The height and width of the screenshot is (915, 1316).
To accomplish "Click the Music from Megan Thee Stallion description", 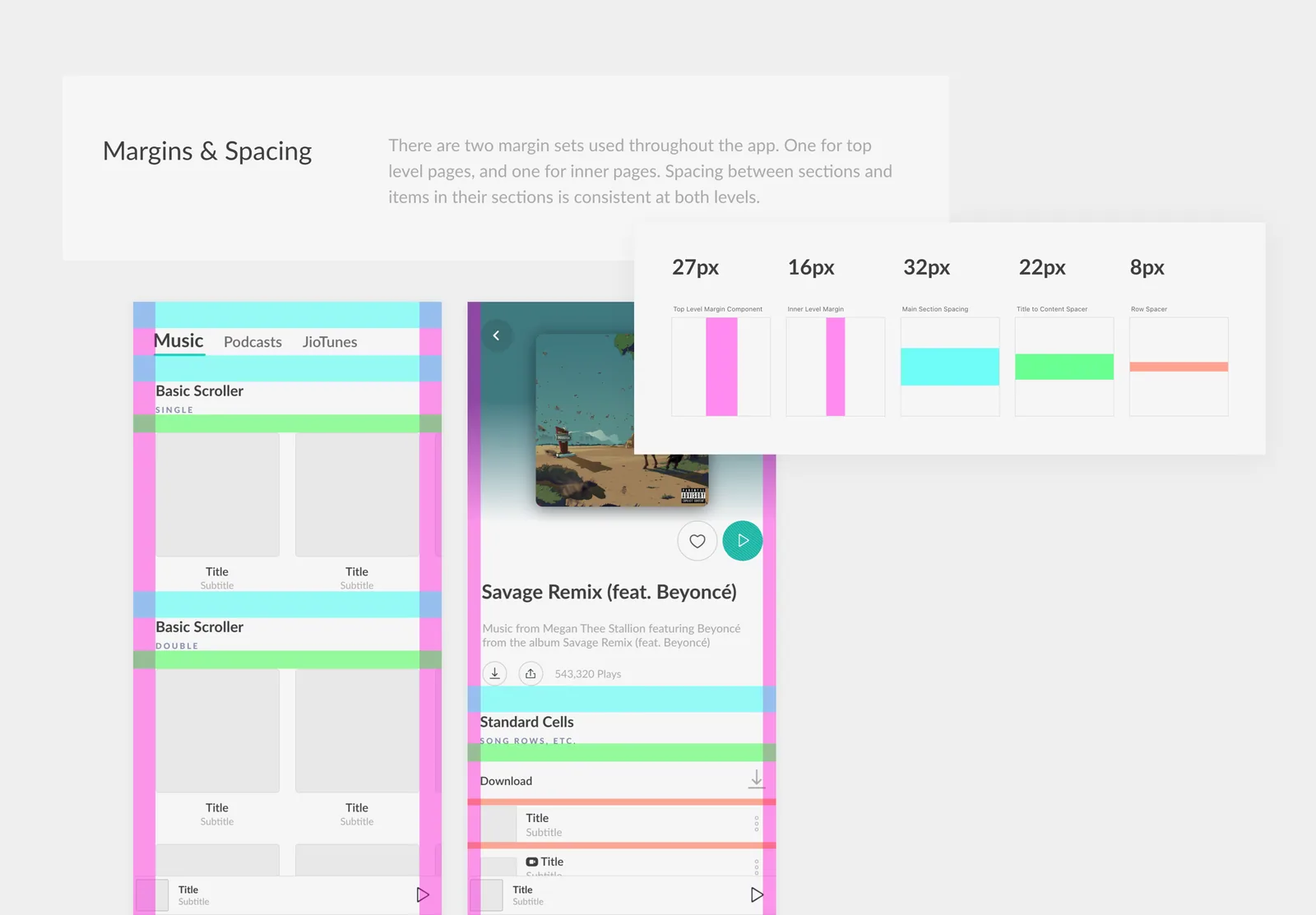I will coord(611,635).
